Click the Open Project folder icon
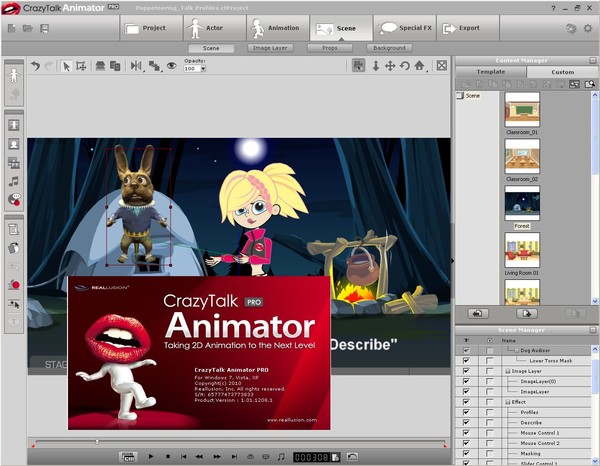The image size is (600, 466). (28, 28)
